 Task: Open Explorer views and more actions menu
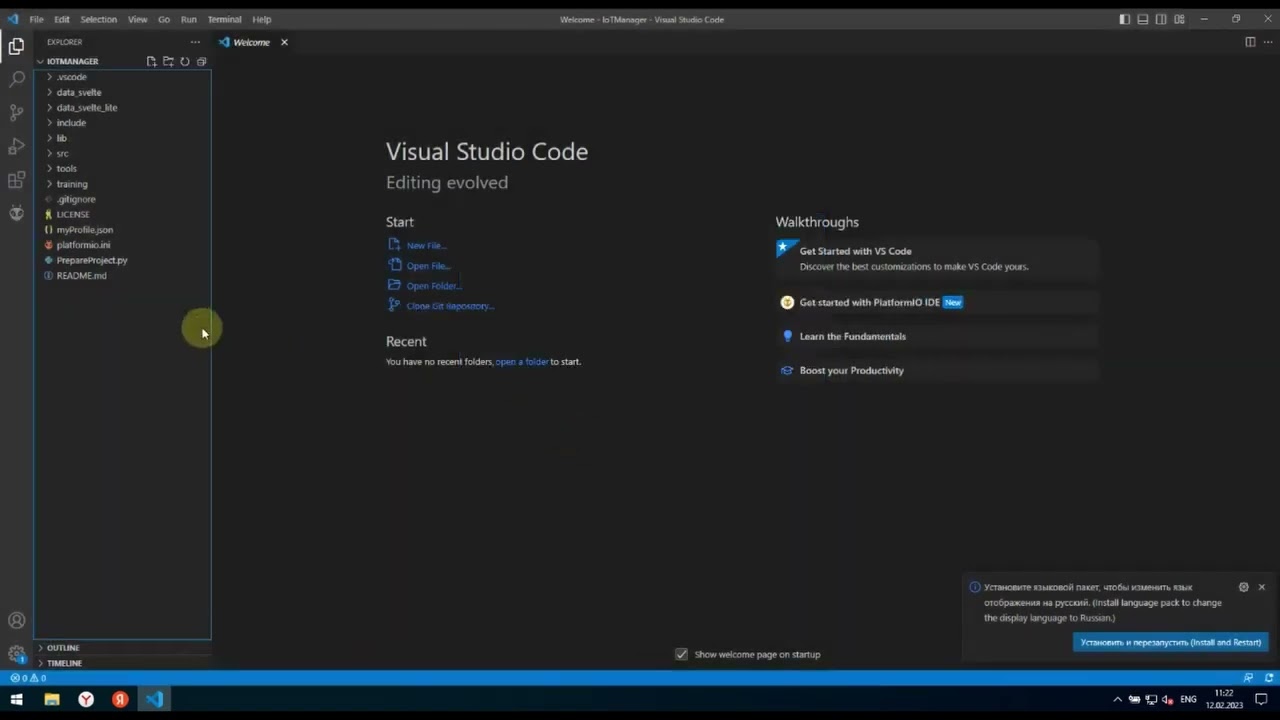click(x=195, y=42)
